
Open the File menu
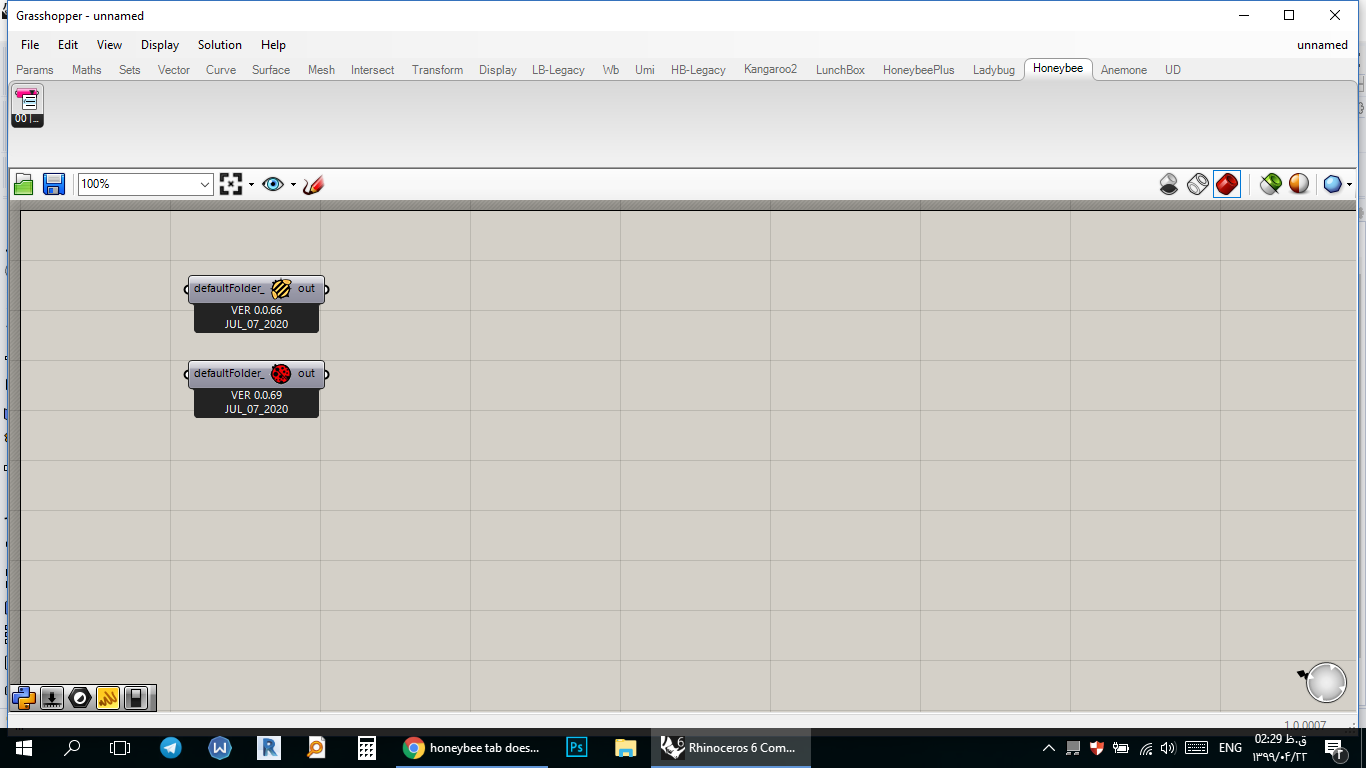coord(30,45)
